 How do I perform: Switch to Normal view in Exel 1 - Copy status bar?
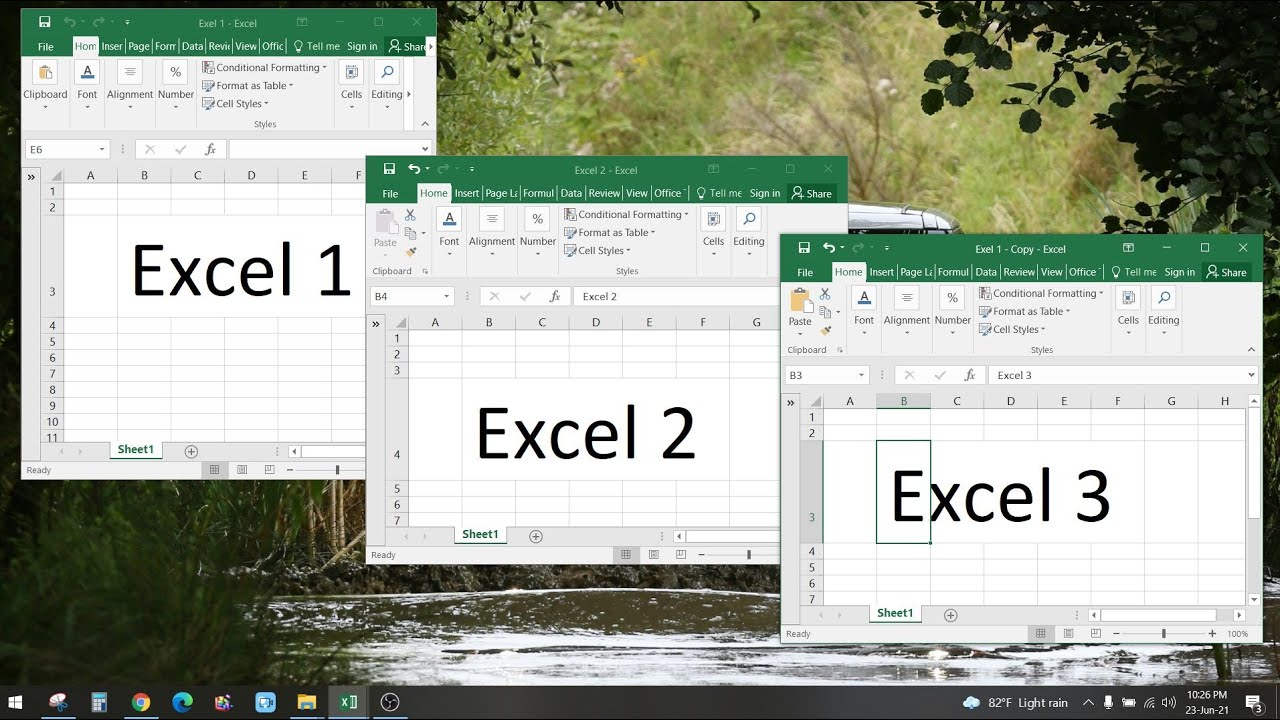pyautogui.click(x=1041, y=634)
